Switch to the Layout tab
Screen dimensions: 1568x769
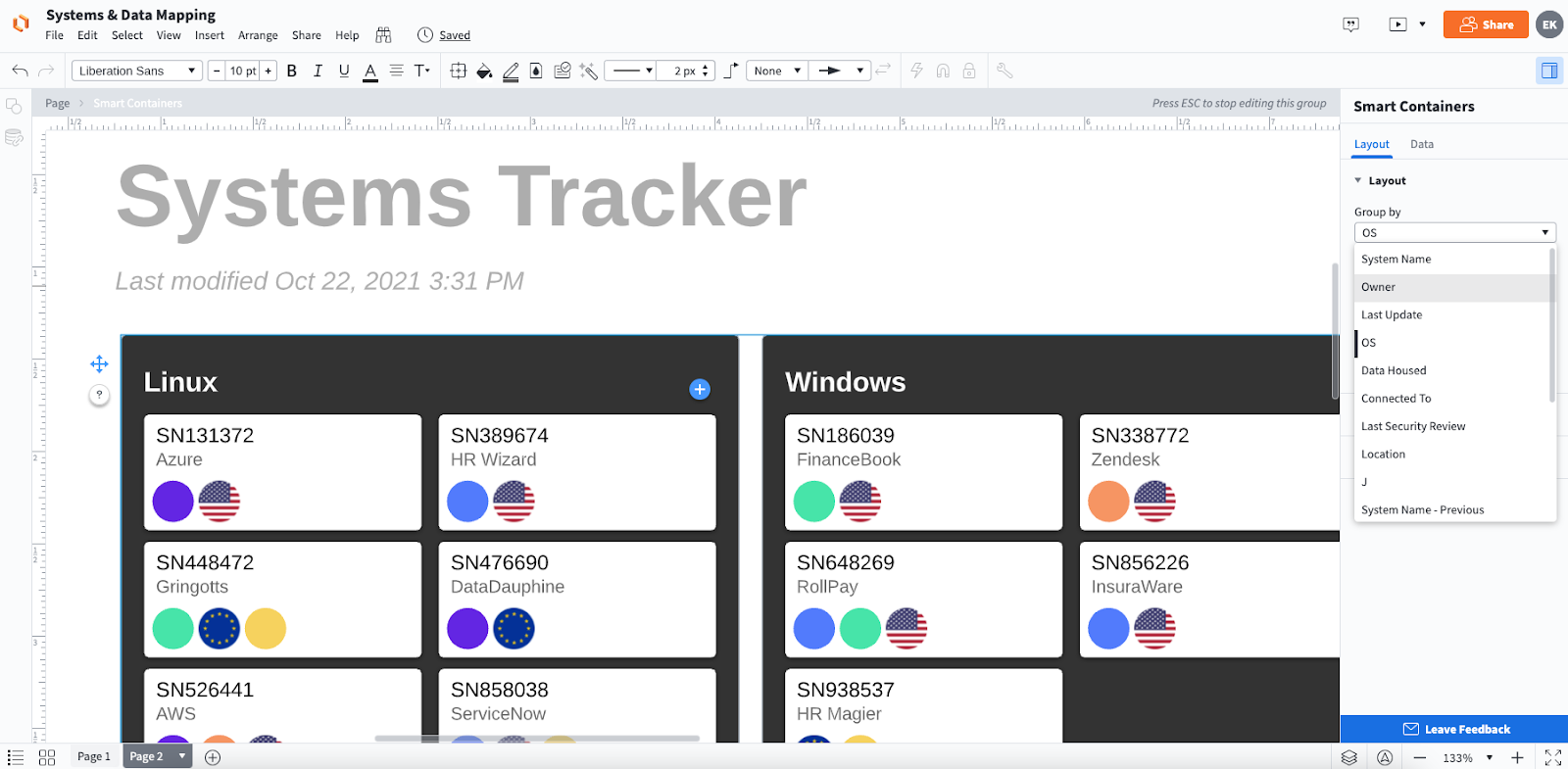coord(1371,144)
